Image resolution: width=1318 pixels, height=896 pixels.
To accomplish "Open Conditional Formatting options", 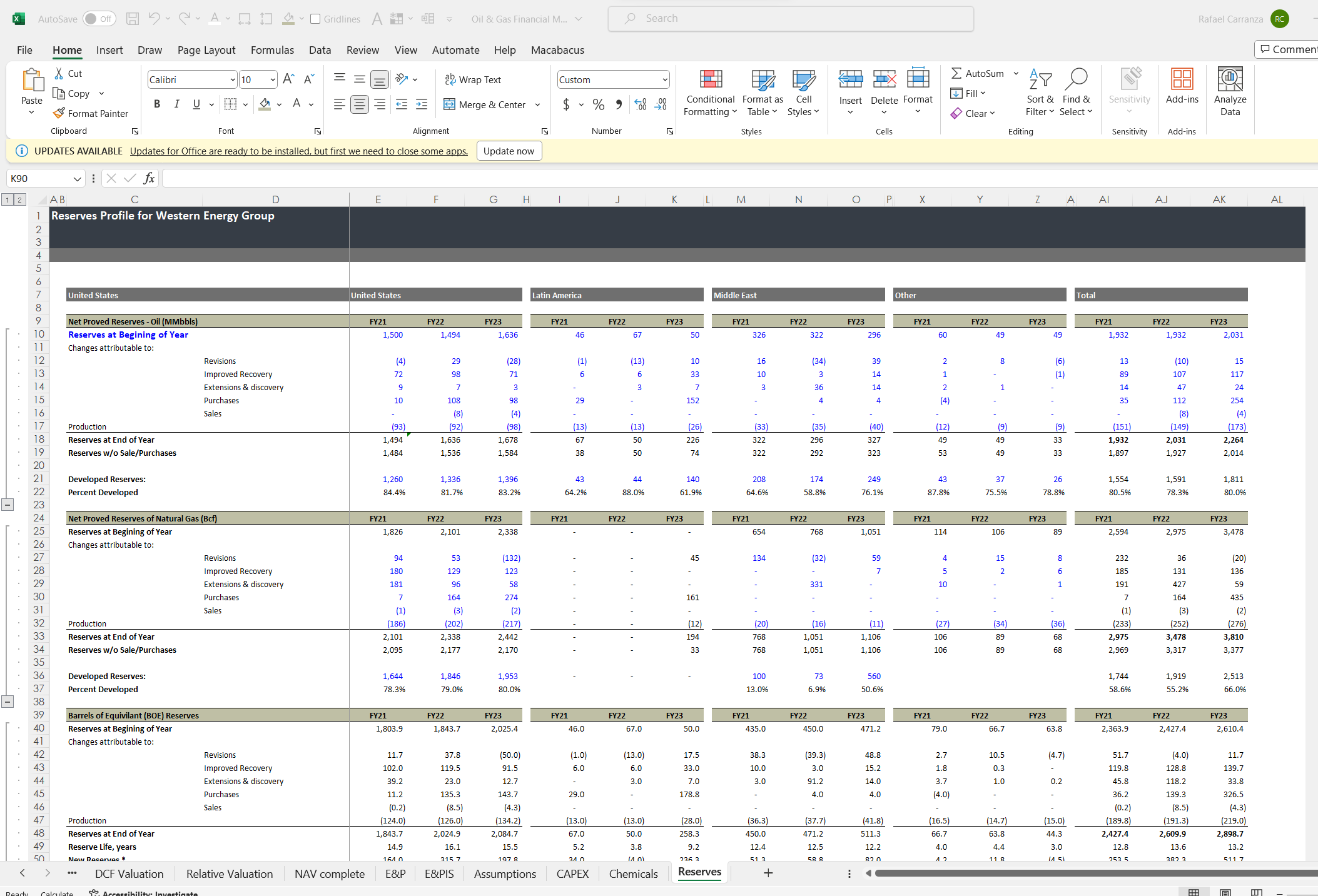I will tap(710, 93).
